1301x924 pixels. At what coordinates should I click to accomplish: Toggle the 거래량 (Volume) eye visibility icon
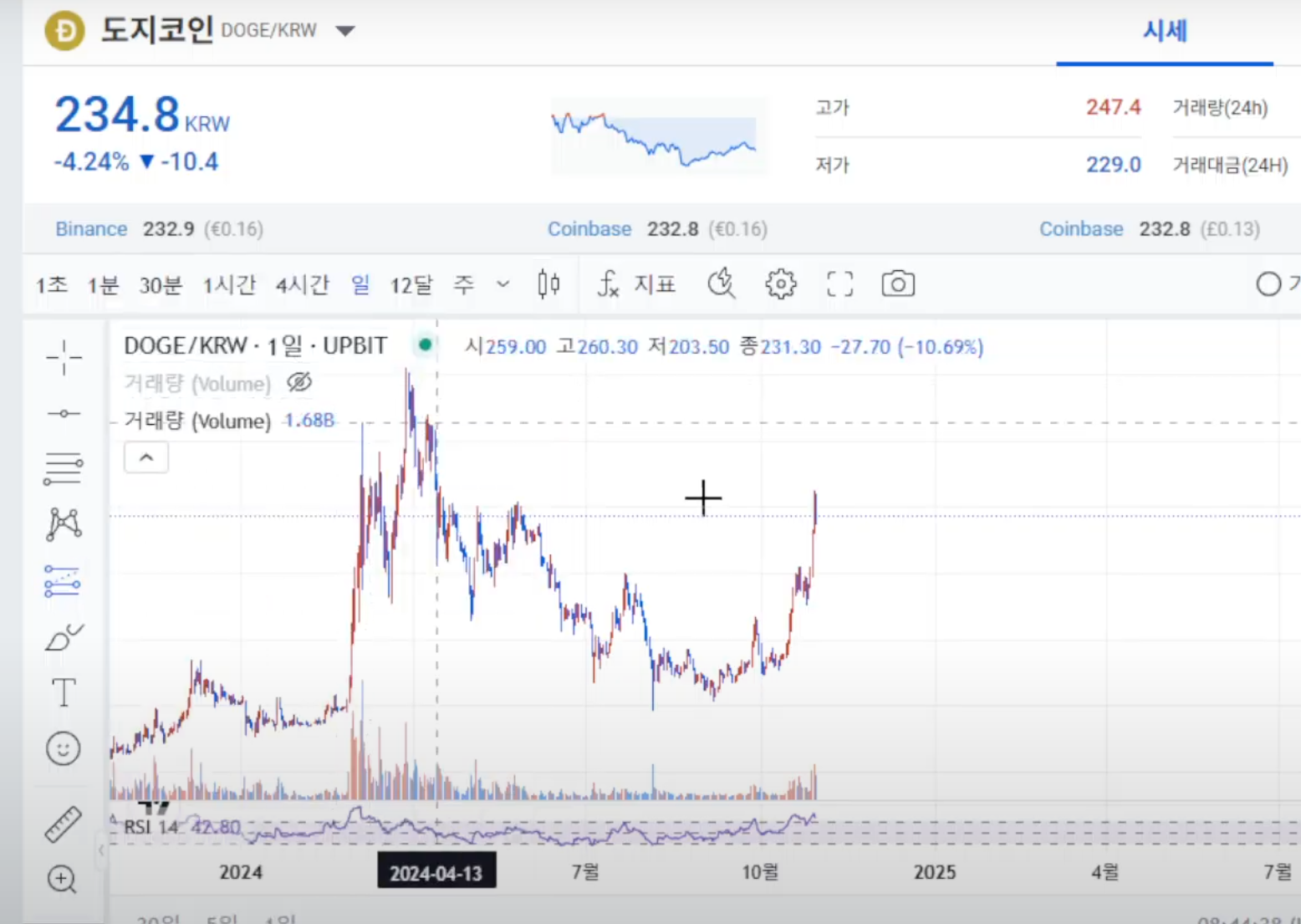pos(299,382)
